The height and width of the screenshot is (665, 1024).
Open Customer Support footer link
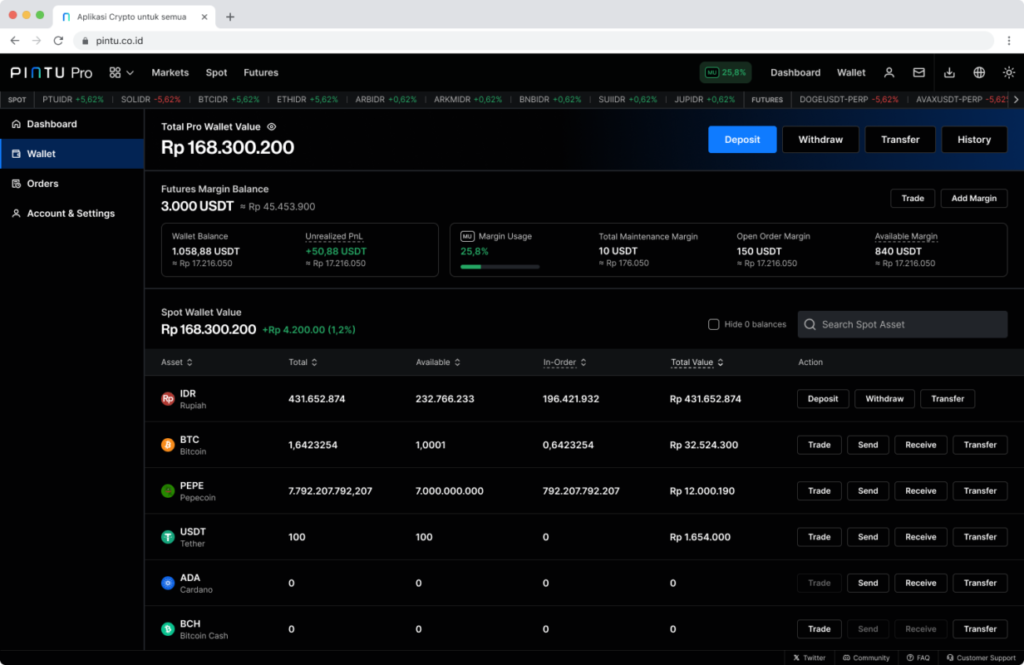click(x=981, y=658)
